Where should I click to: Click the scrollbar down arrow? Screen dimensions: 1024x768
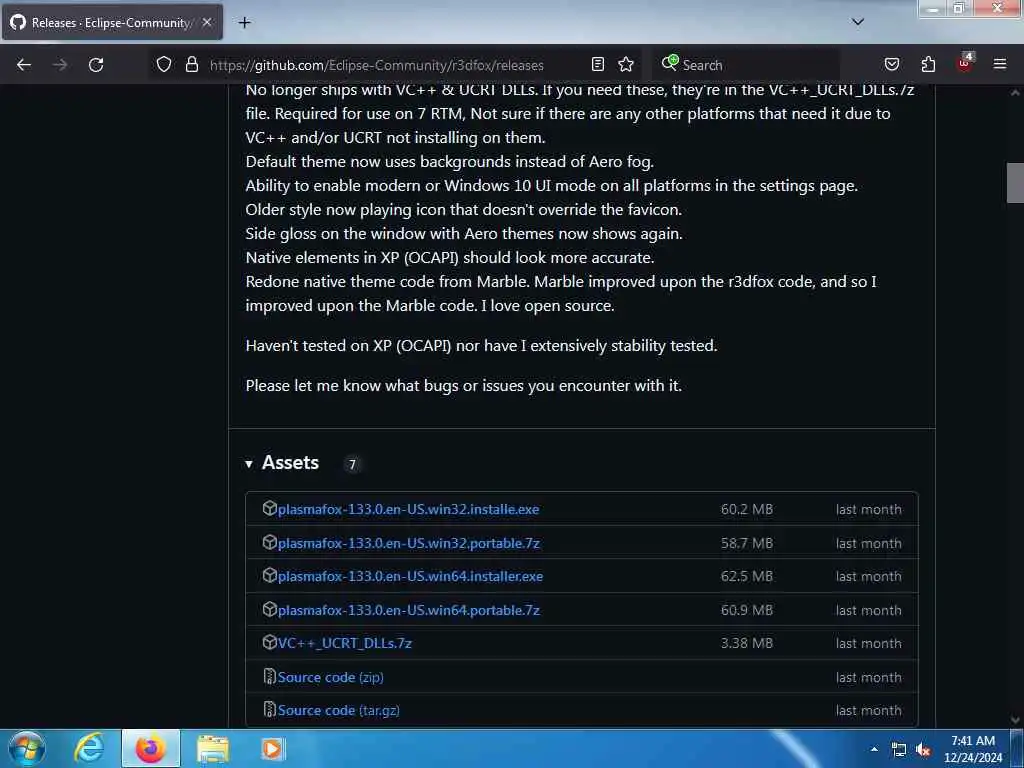click(x=1015, y=720)
